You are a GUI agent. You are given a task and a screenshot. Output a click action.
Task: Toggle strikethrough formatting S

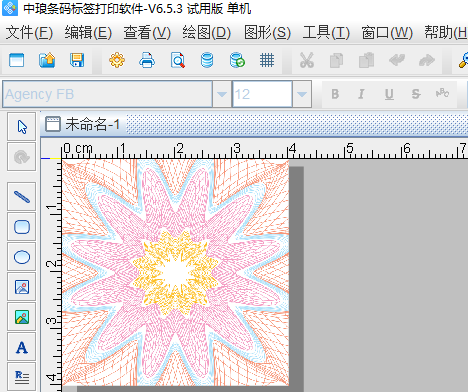point(416,94)
